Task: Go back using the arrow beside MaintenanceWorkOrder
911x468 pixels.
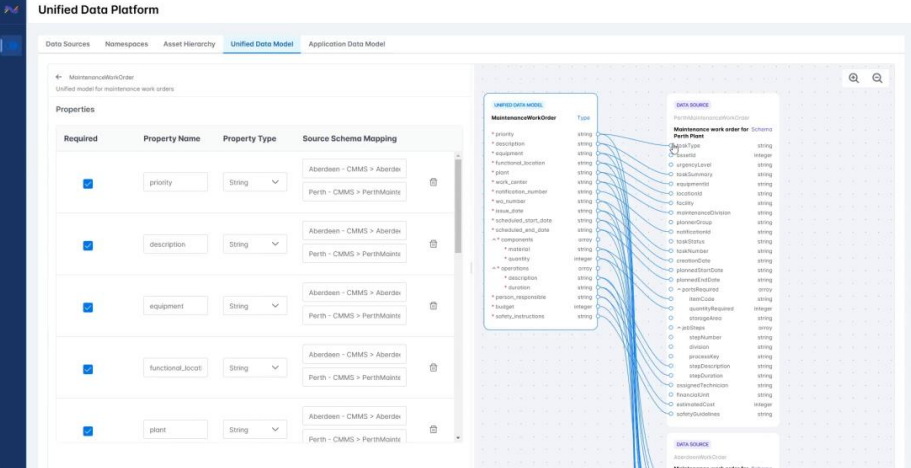Action: (59, 77)
